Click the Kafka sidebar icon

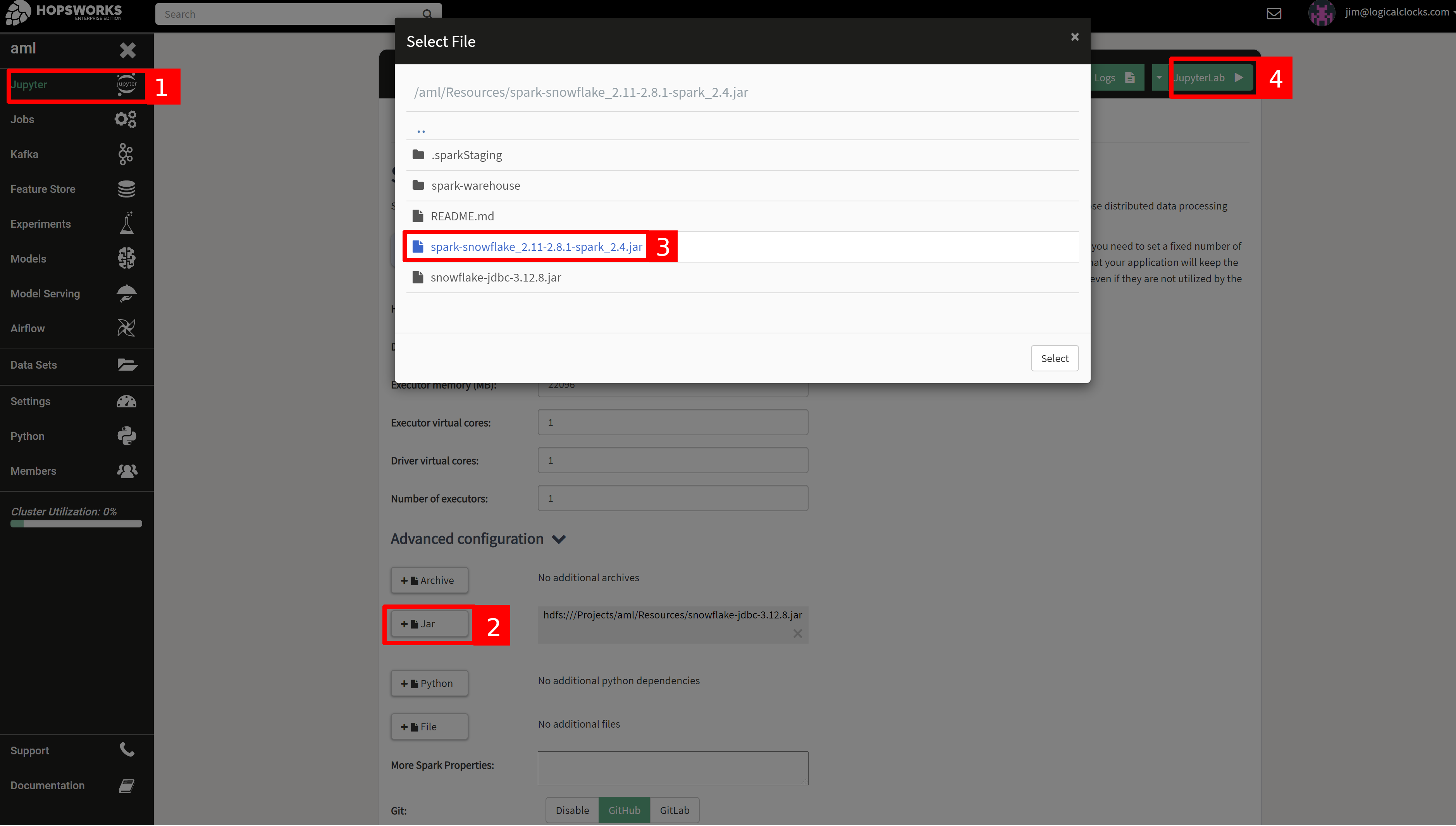(x=126, y=154)
